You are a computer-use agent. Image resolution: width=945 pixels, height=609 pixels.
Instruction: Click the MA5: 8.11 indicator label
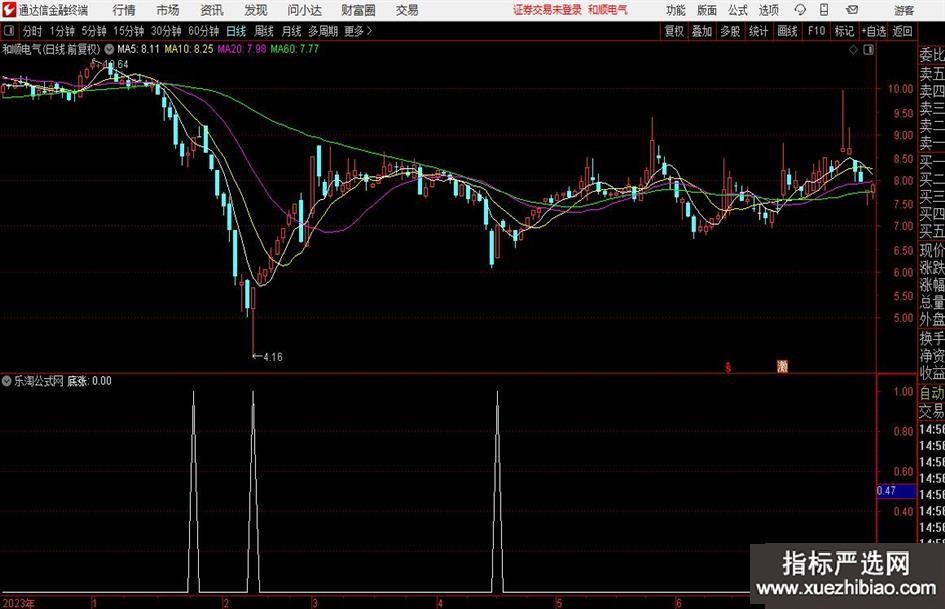point(139,49)
